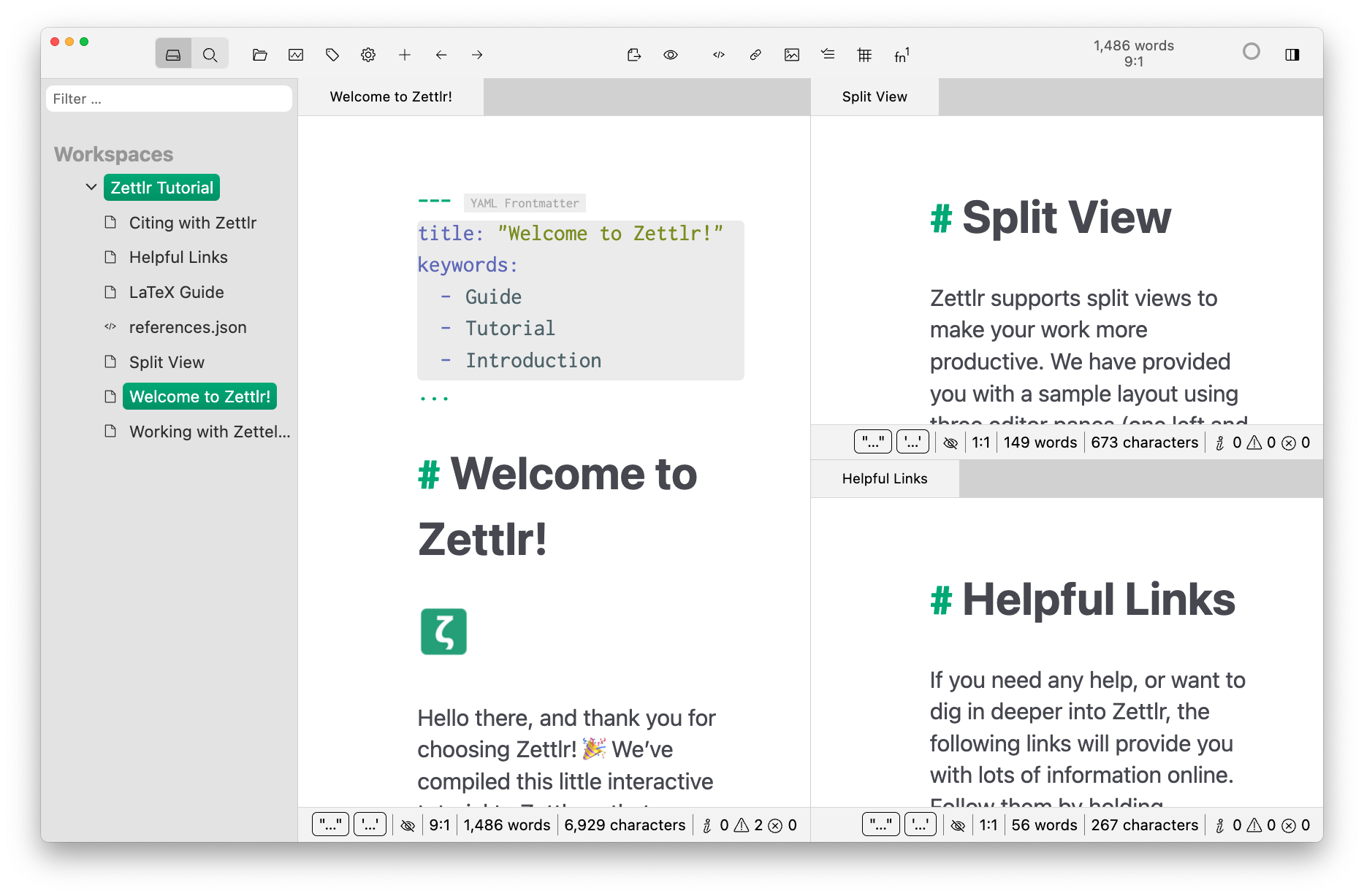Insert an image with the picture icon
The height and width of the screenshot is (896, 1364).
pyautogui.click(x=792, y=54)
